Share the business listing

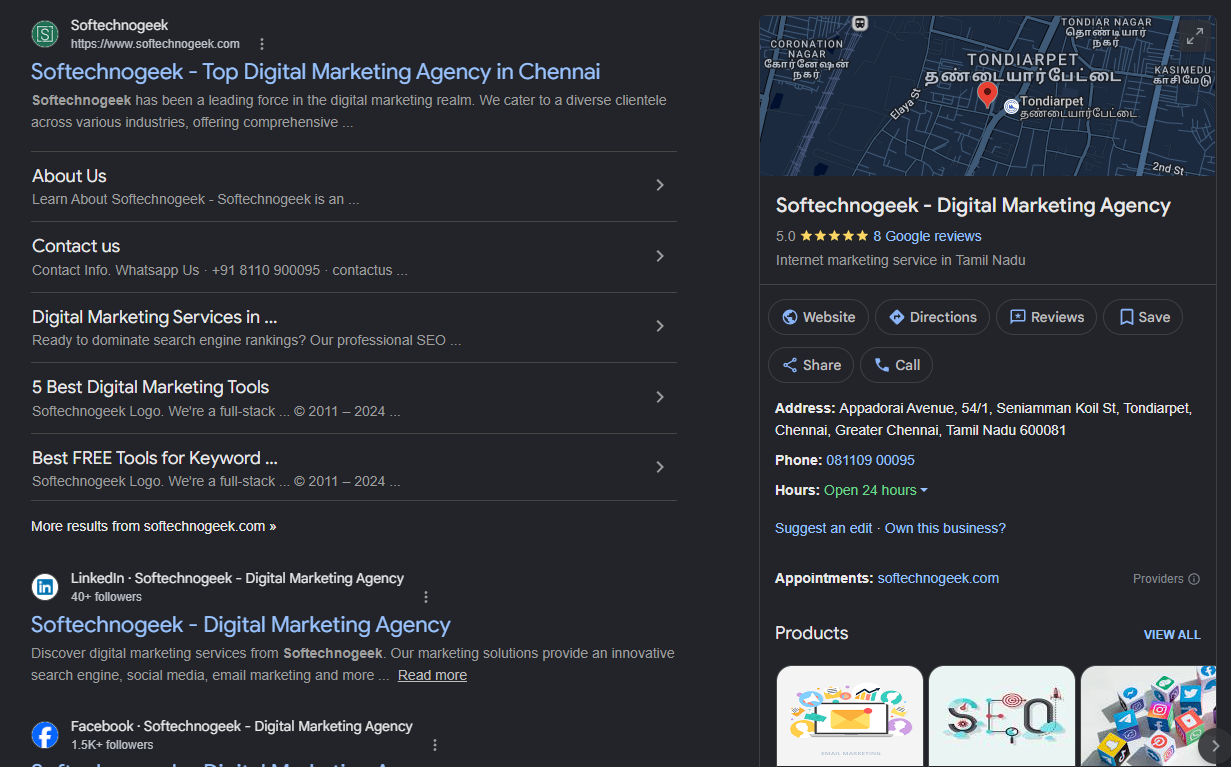[x=811, y=365]
